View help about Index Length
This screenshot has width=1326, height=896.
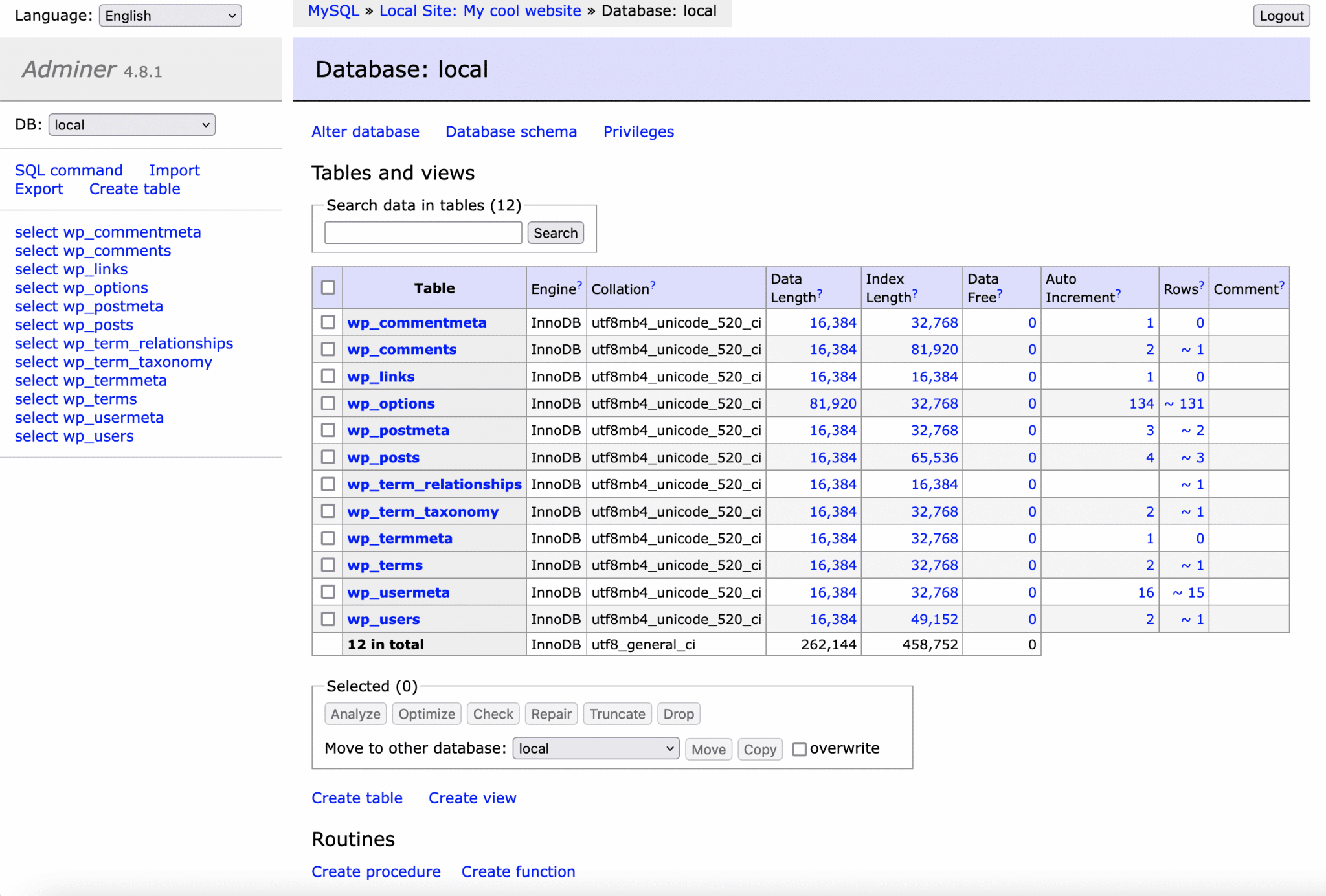(x=914, y=292)
